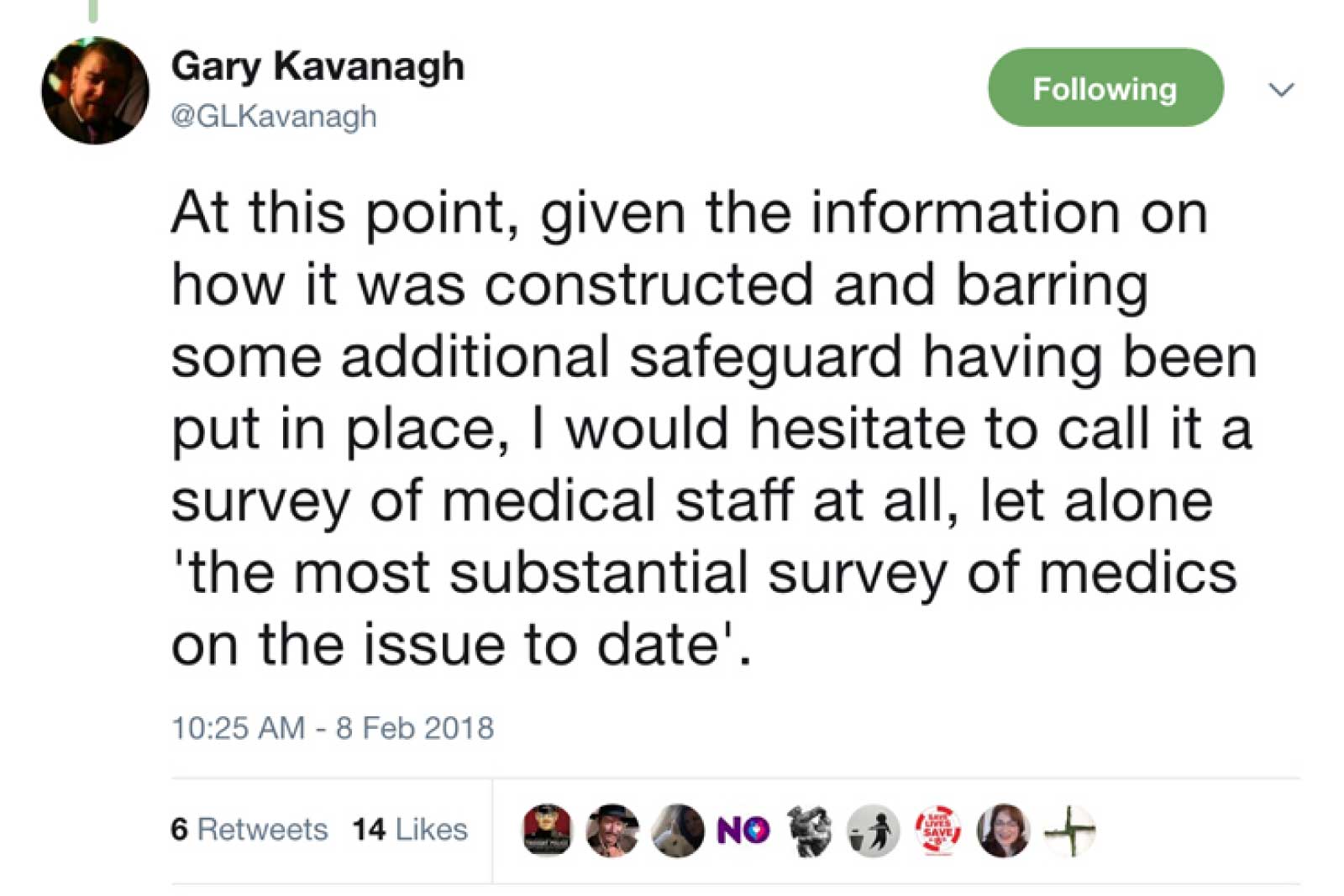
Task: Open first liker avatar with poster image
Action: (x=547, y=831)
